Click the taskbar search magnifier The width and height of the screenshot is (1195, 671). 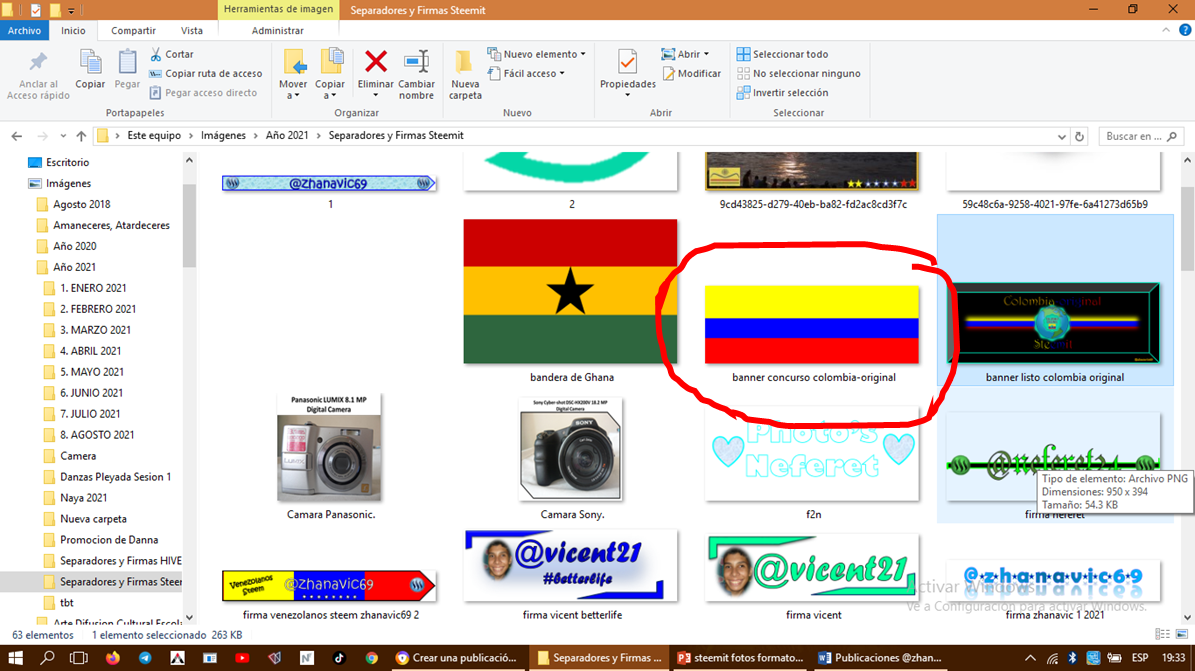pos(47,658)
